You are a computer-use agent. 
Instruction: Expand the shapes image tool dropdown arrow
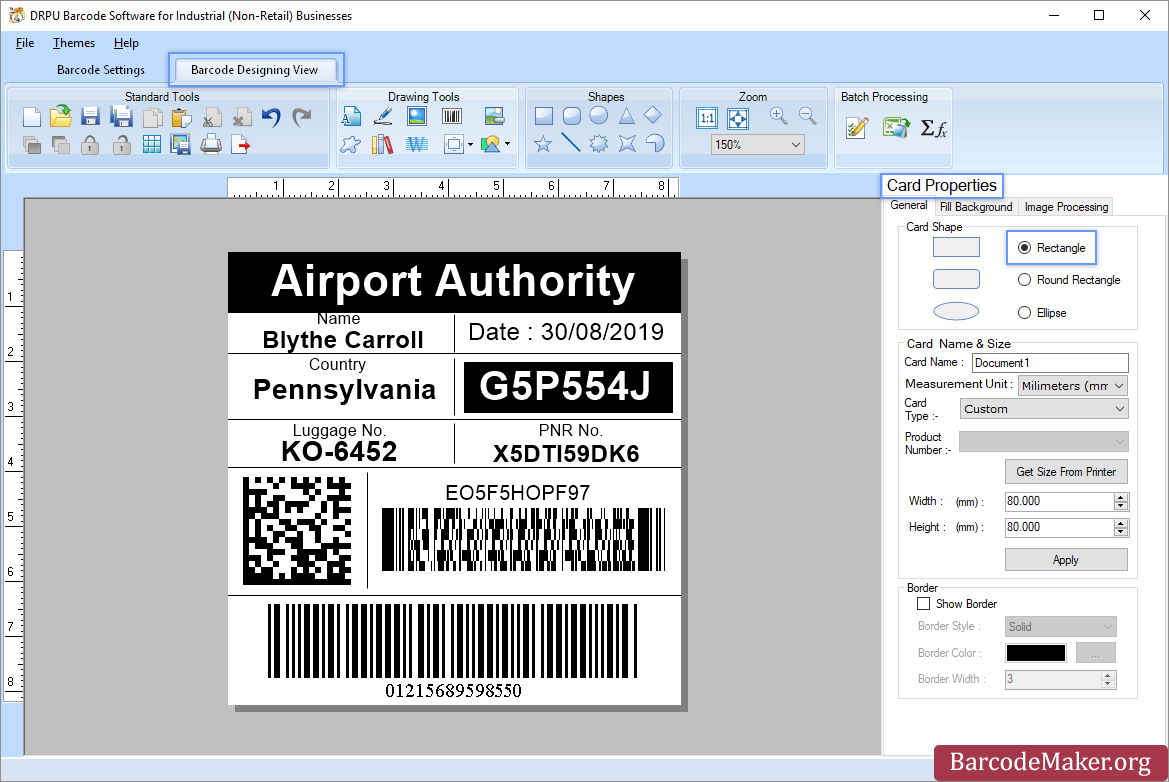pyautogui.click(x=508, y=144)
